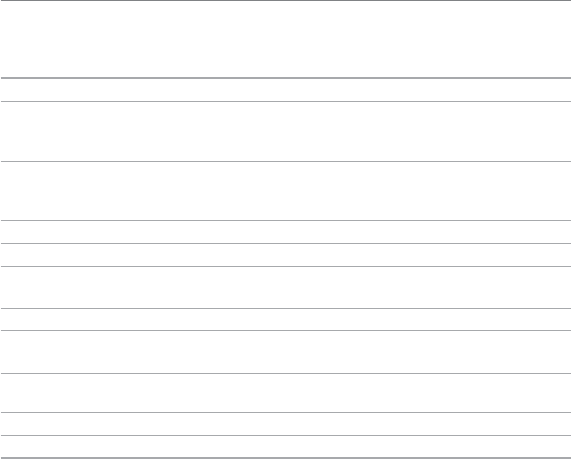
Task: Select the tenth blank table row
Action: coord(286,424)
